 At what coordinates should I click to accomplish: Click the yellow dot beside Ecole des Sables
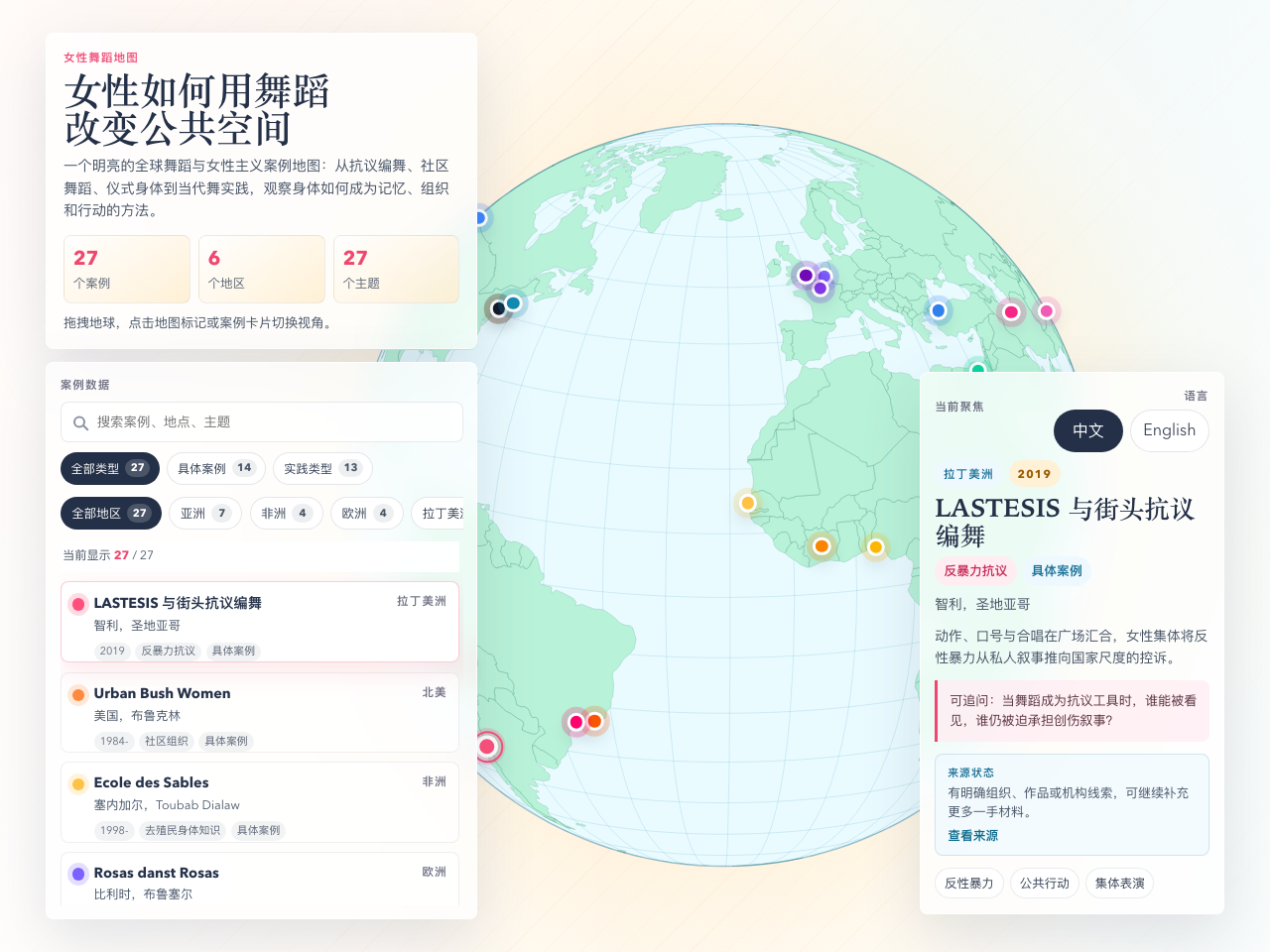[78, 784]
